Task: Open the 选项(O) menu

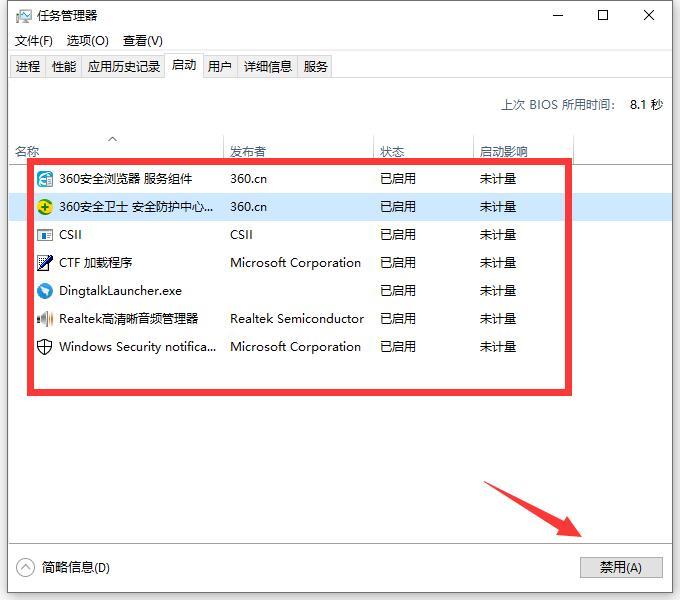Action: 88,41
